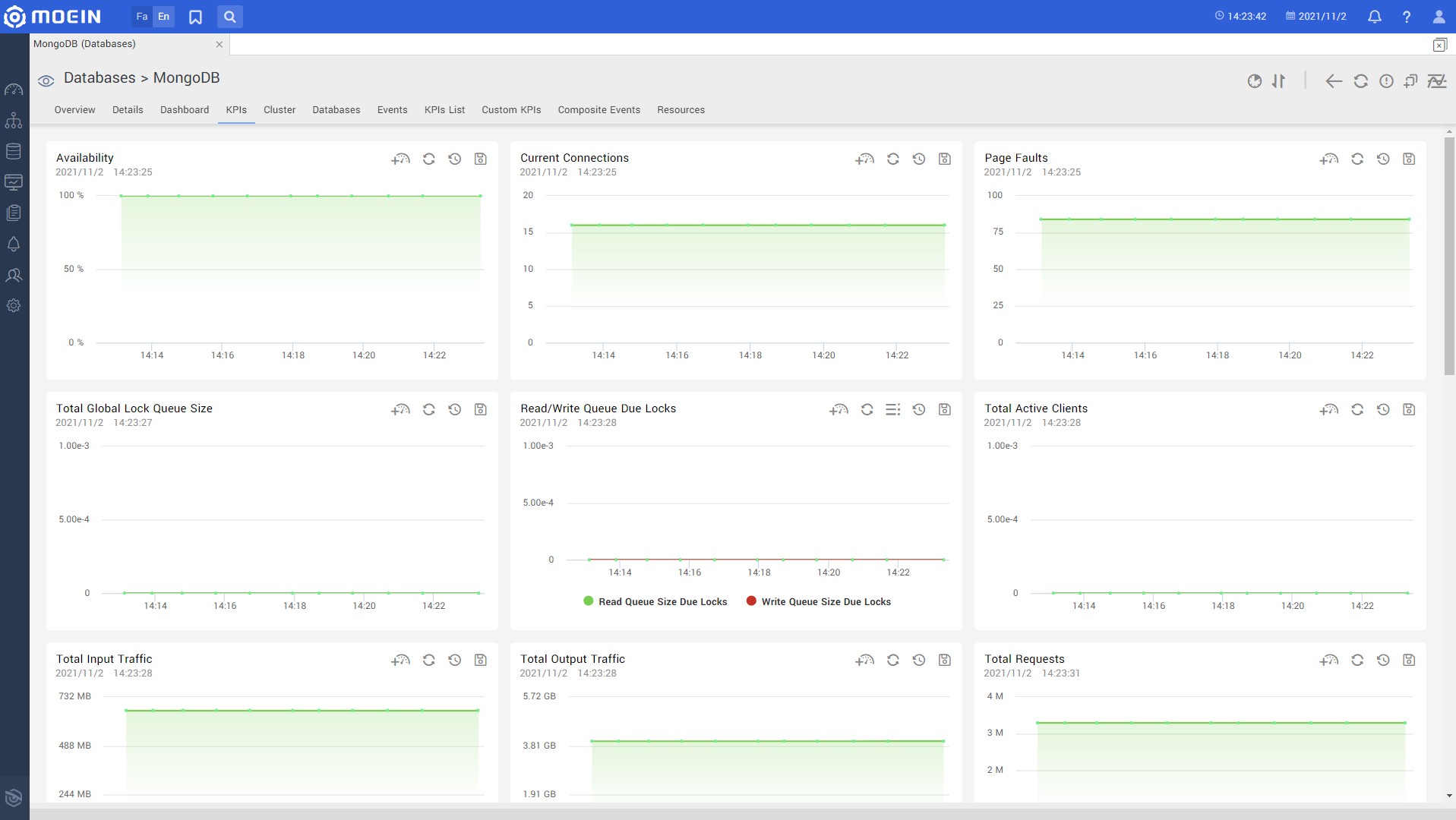Click the pie chart icon in page toolbar
Viewport: 1456px width, 820px height.
[1255, 81]
